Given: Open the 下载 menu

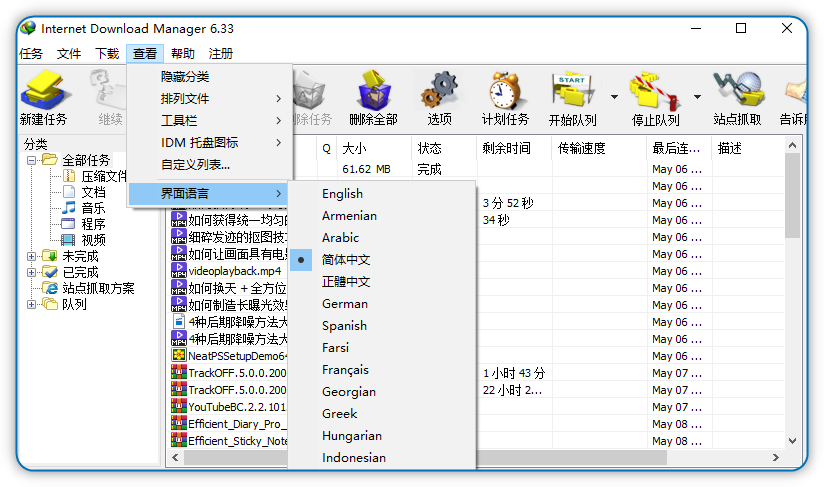Looking at the screenshot, I should [107, 54].
